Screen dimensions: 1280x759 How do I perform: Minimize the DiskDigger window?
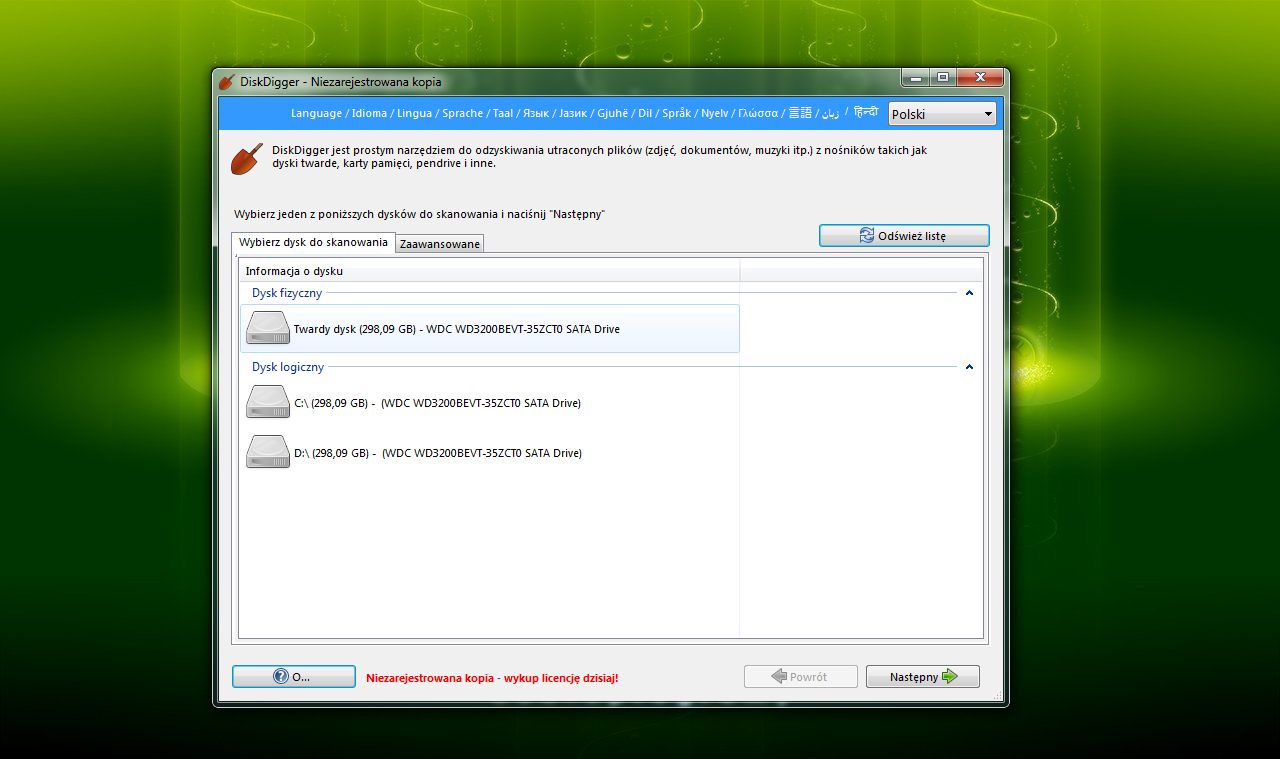[x=915, y=77]
